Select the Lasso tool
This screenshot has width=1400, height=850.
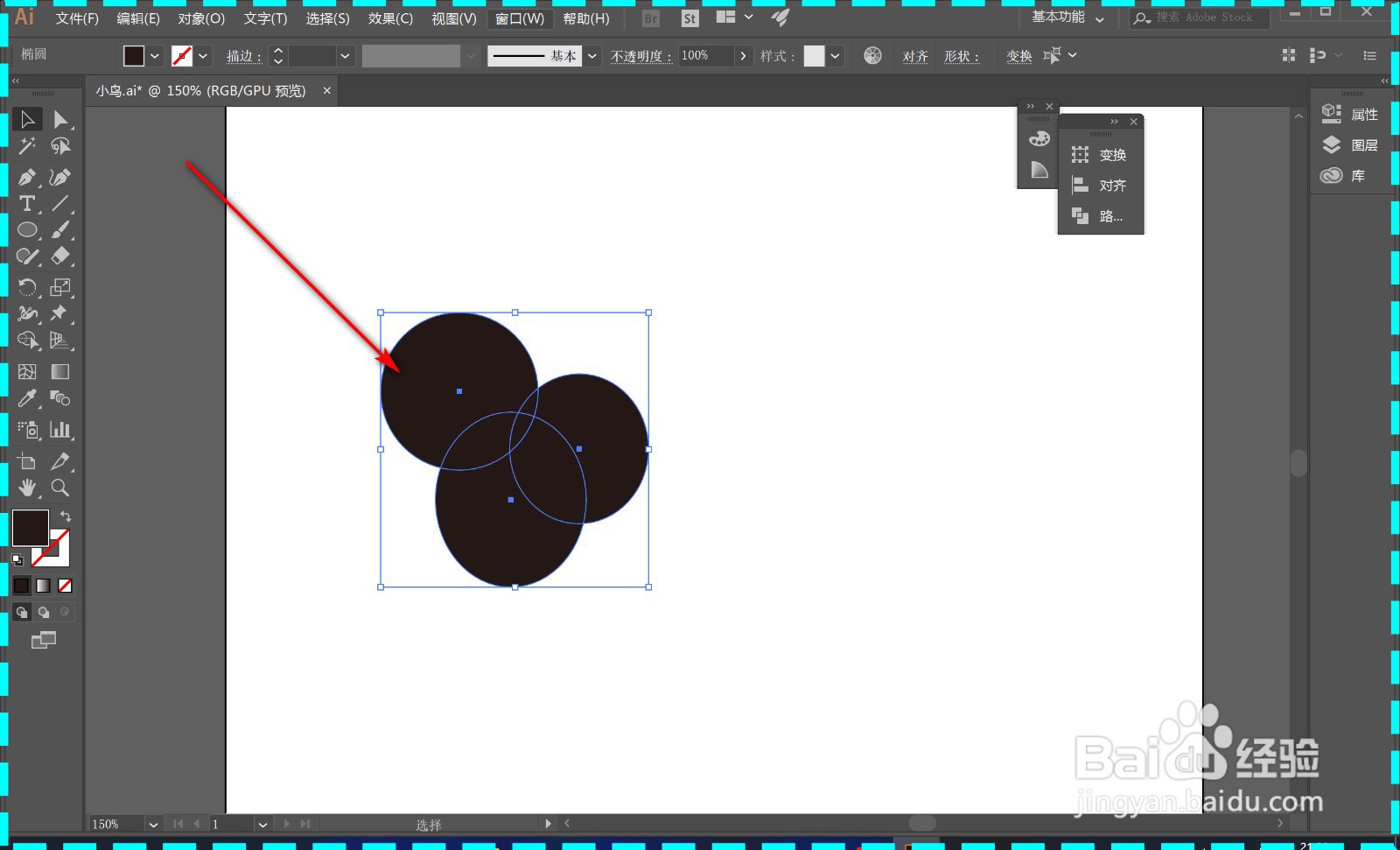pyautogui.click(x=60, y=146)
